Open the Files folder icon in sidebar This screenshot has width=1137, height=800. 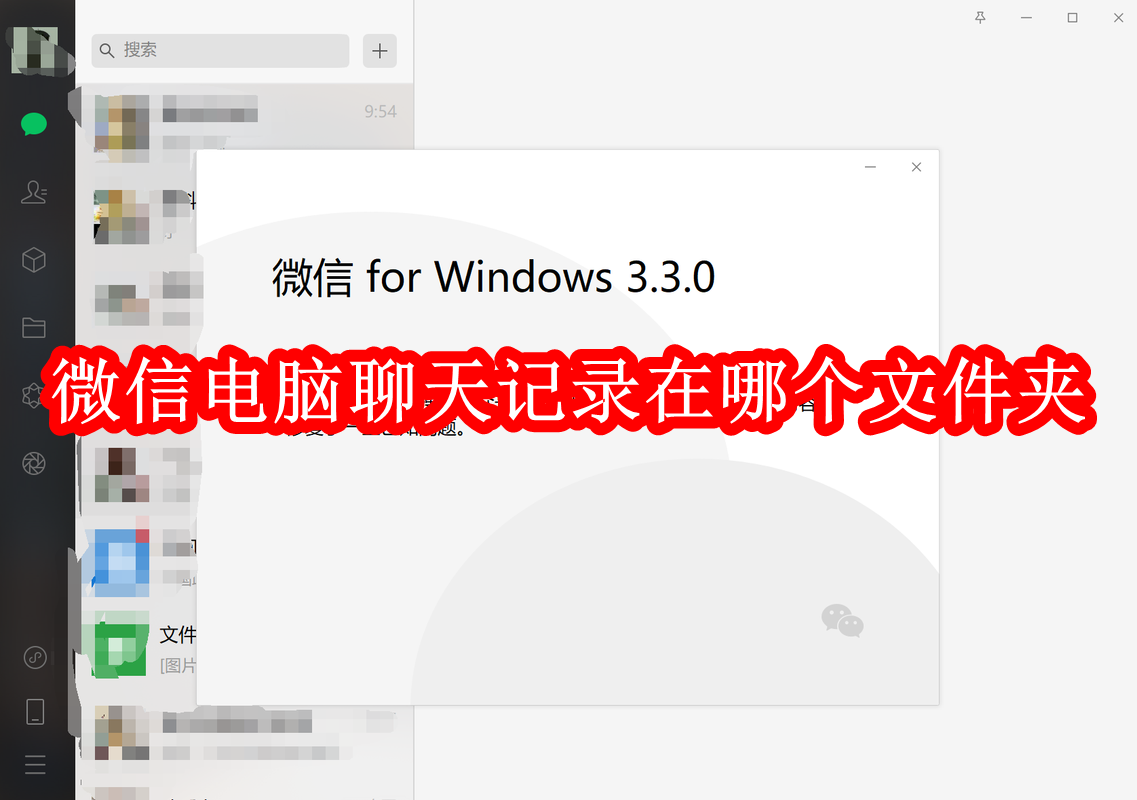click(x=34, y=327)
